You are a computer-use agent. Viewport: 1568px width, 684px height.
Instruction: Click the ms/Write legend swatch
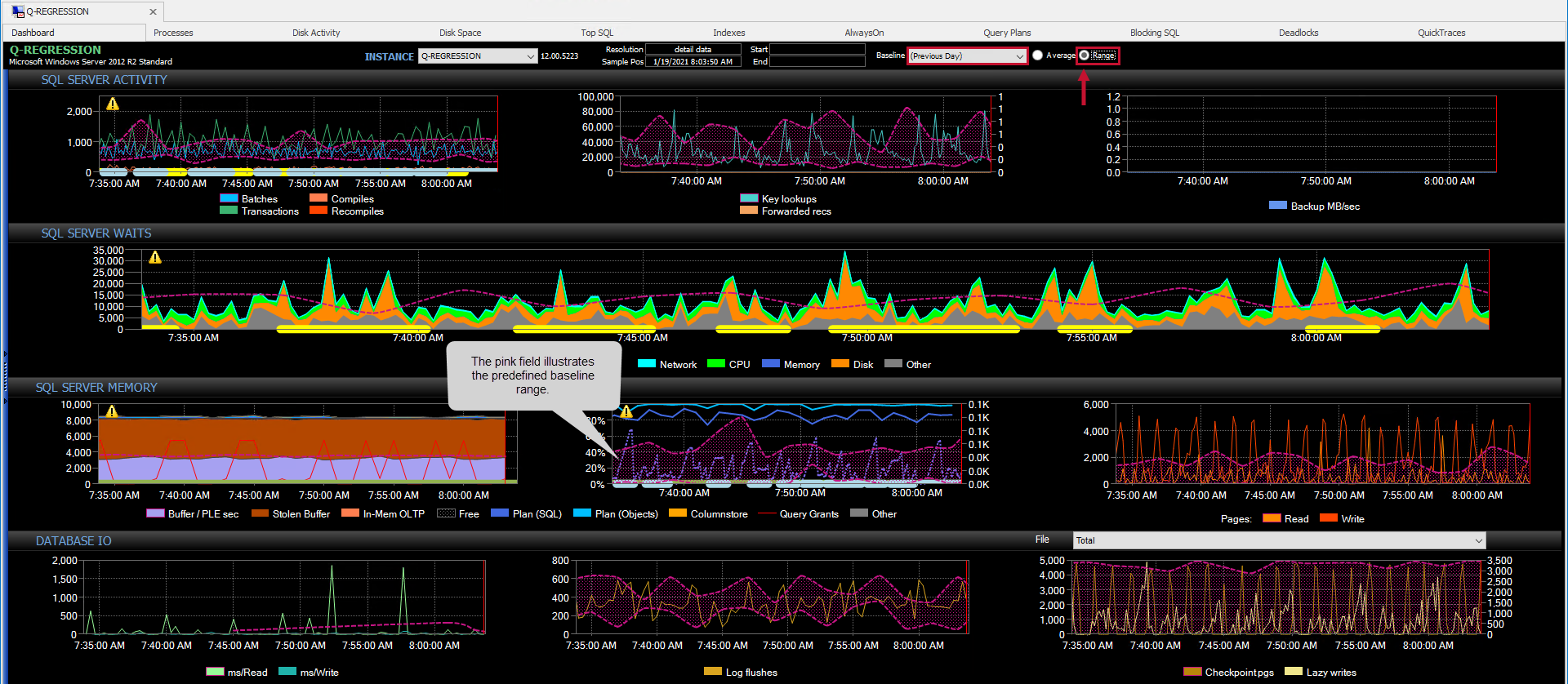(x=287, y=672)
